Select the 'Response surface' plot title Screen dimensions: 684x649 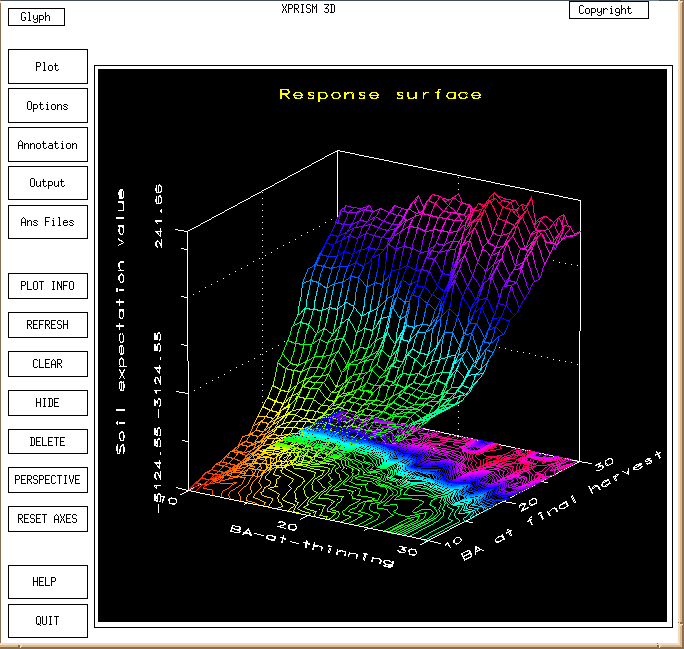380,95
